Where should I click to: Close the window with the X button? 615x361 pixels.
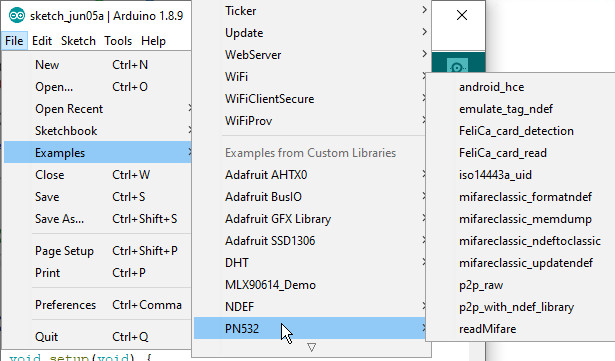pos(462,15)
